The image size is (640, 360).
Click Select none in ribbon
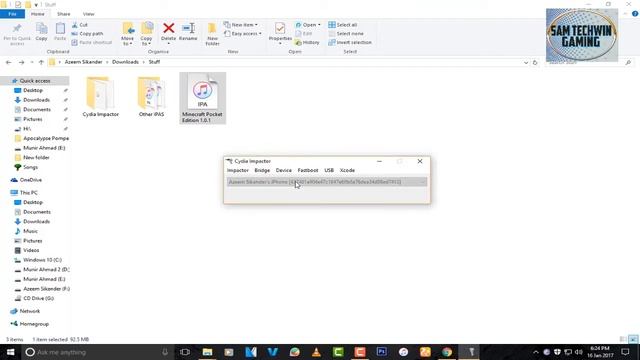tap(346, 33)
